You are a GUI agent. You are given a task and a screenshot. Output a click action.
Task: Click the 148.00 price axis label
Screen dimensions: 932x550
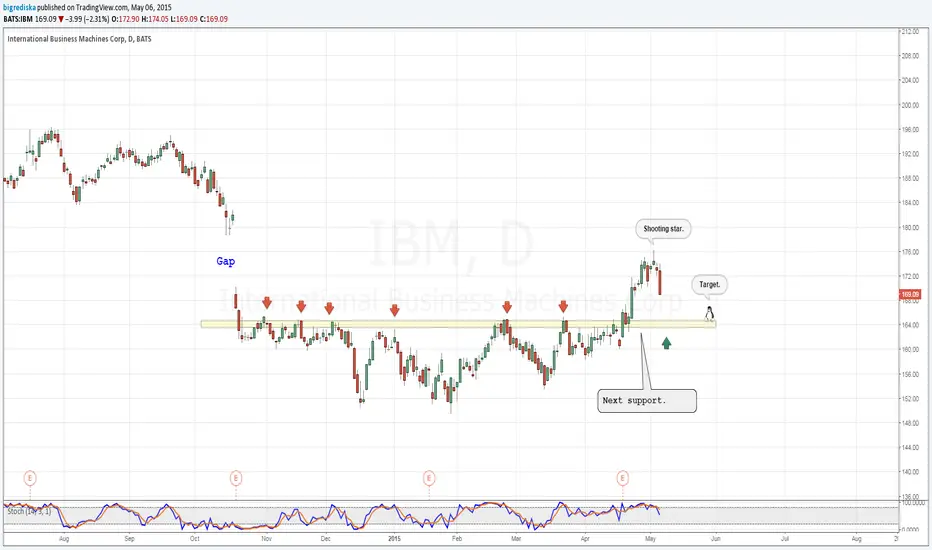pos(910,423)
